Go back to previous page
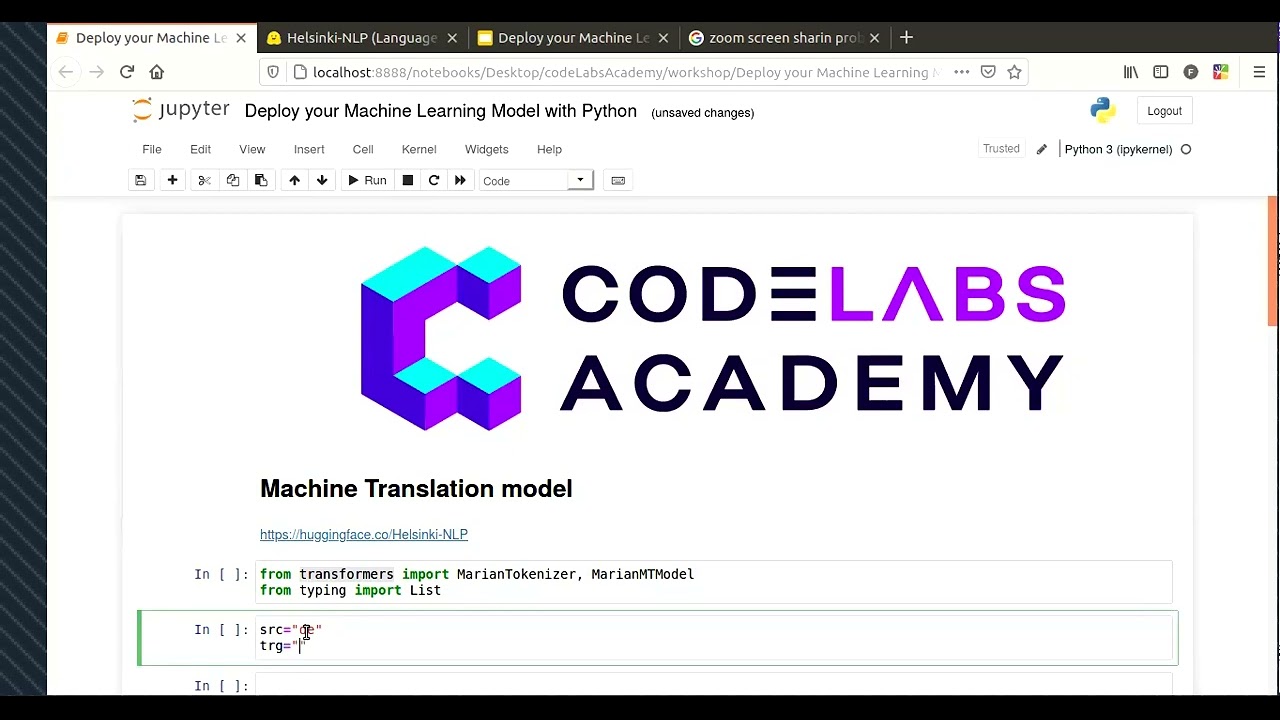The image size is (1280, 720). point(66,72)
